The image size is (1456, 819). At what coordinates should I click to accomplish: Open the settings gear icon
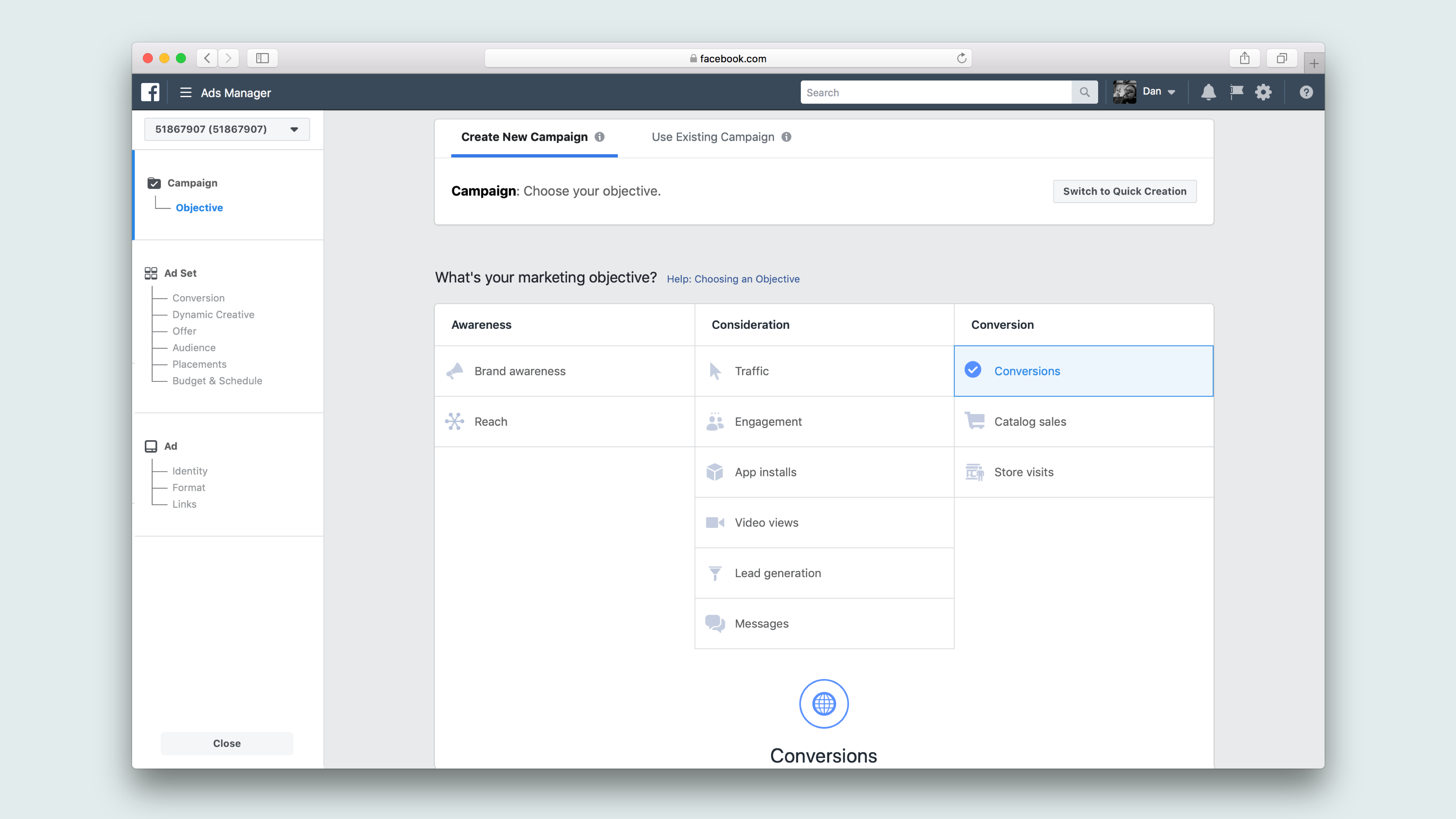coord(1263,92)
